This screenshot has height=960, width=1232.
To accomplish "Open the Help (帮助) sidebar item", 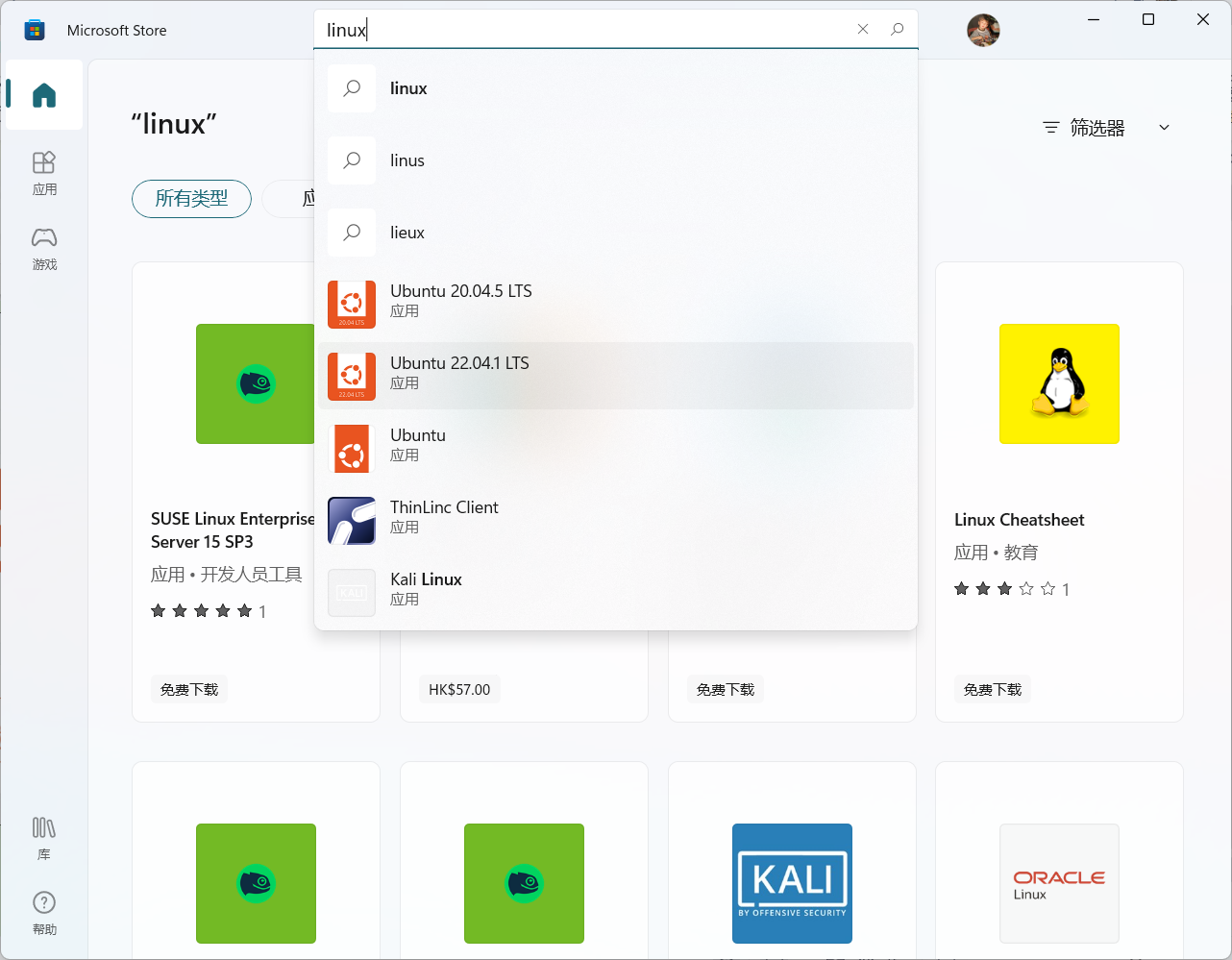I will pyautogui.click(x=44, y=913).
